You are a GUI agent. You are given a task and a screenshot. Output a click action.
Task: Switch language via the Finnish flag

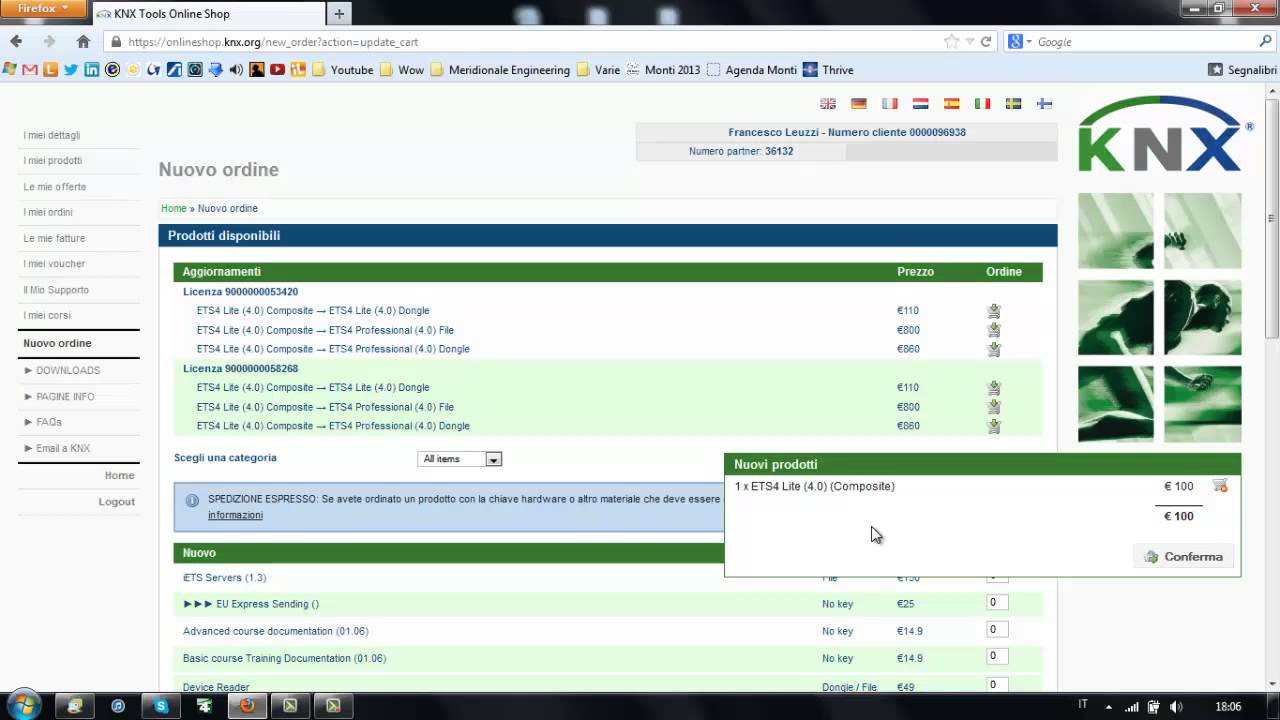click(1044, 103)
